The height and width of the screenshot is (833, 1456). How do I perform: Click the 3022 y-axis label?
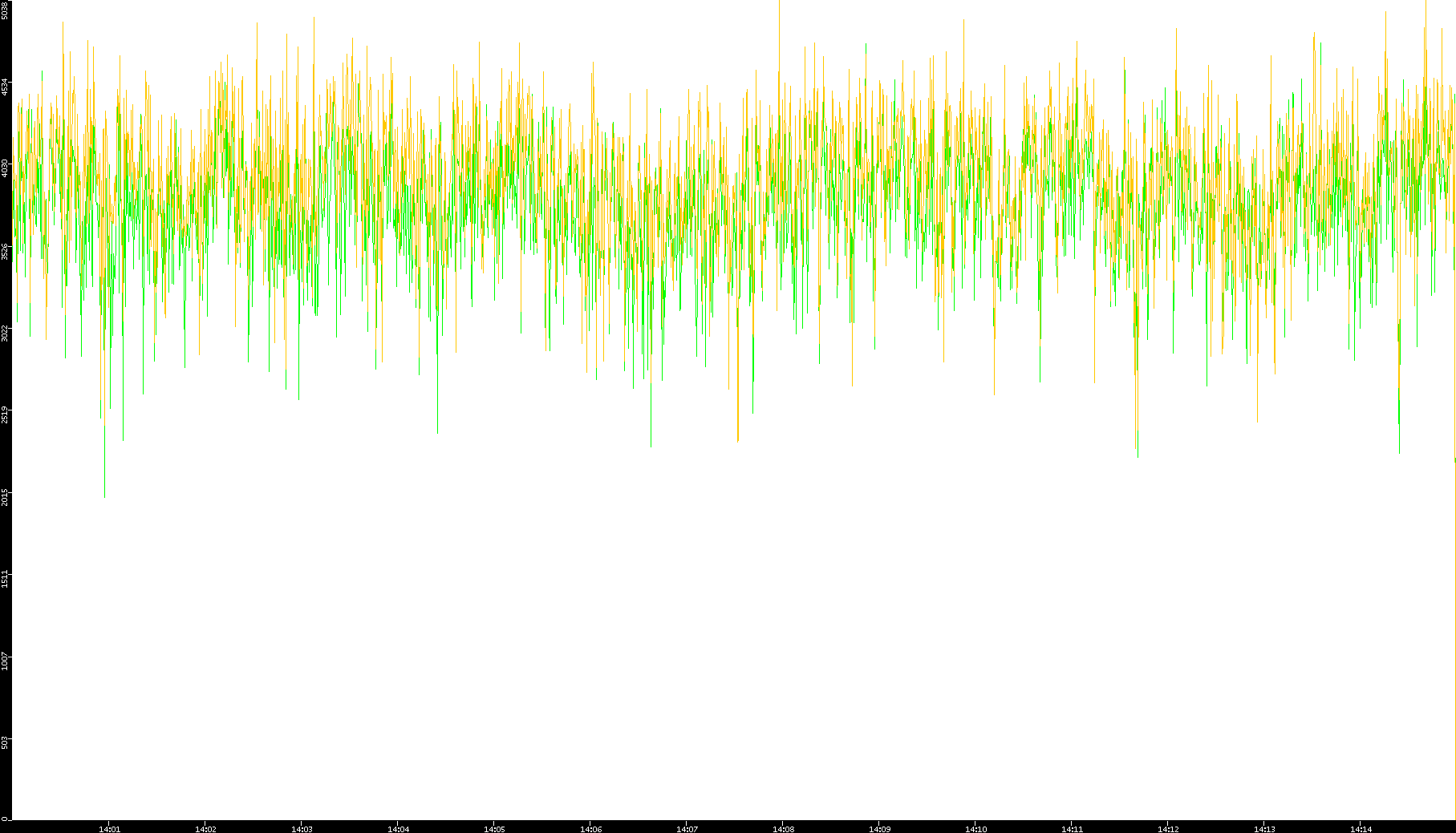tap(6, 333)
